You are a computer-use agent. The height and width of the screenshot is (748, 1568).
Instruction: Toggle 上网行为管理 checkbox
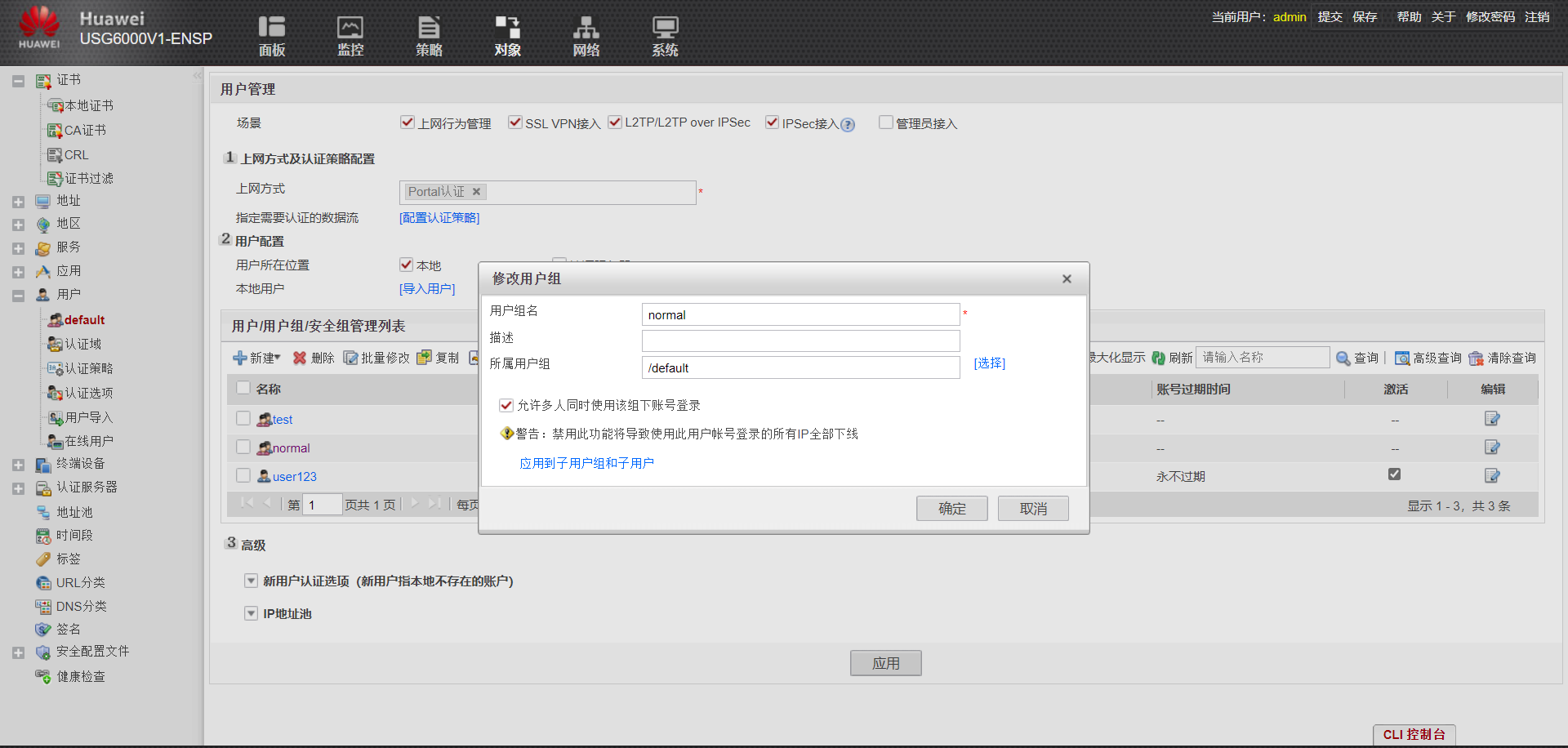click(408, 122)
